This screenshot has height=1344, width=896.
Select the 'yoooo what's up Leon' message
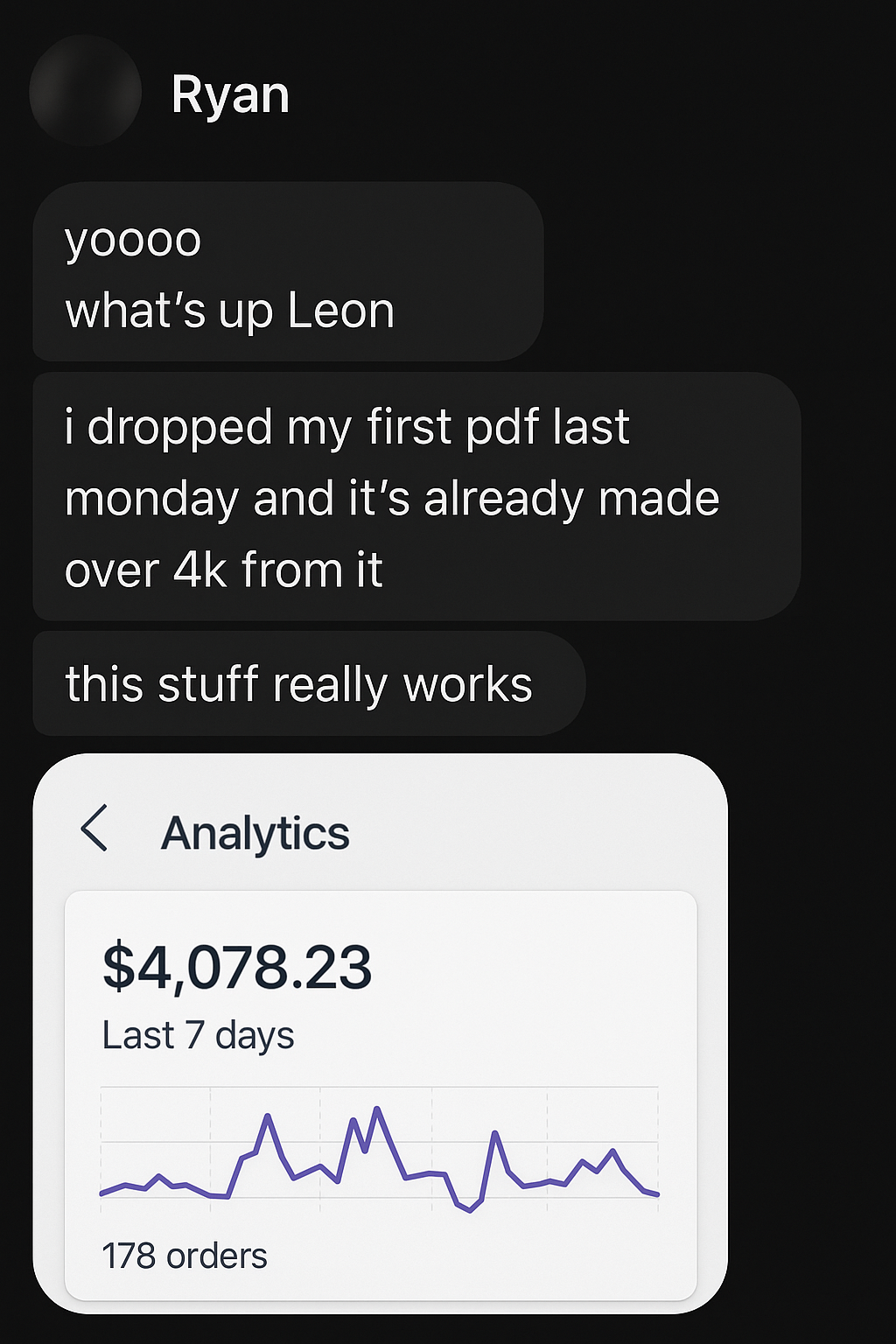(x=288, y=272)
